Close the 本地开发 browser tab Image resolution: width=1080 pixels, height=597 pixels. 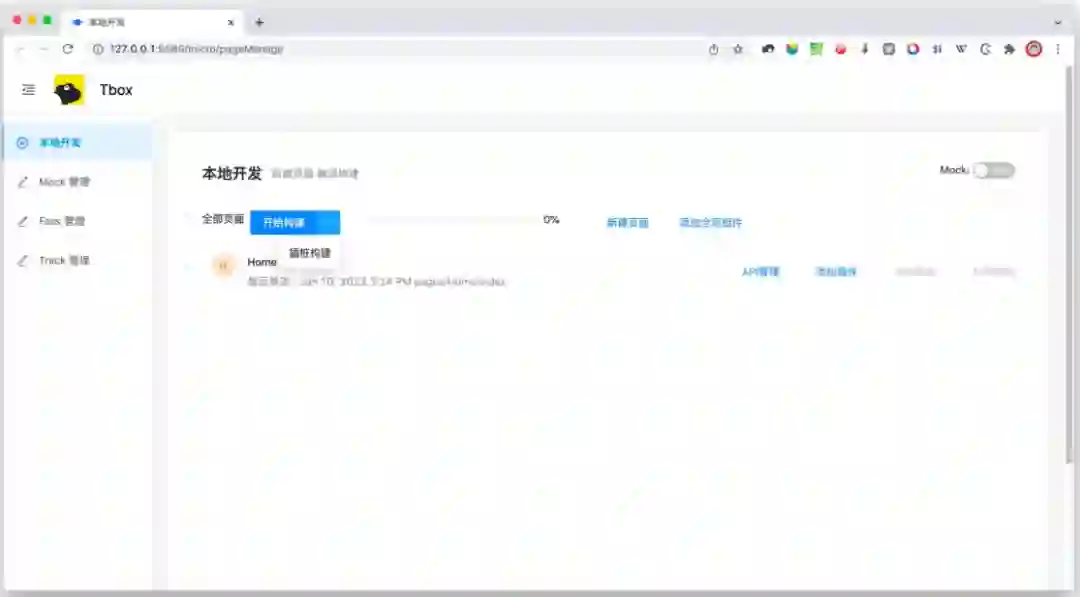click(231, 23)
